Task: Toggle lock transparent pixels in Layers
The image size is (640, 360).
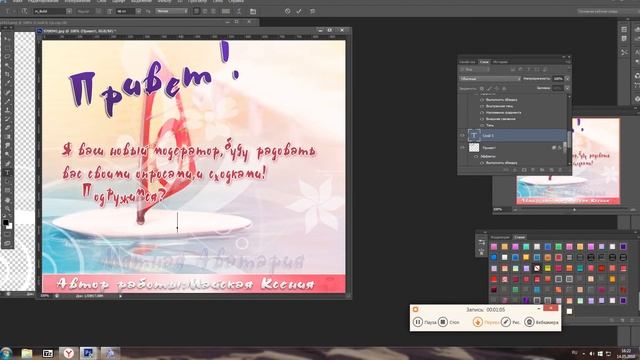Action: [x=482, y=88]
